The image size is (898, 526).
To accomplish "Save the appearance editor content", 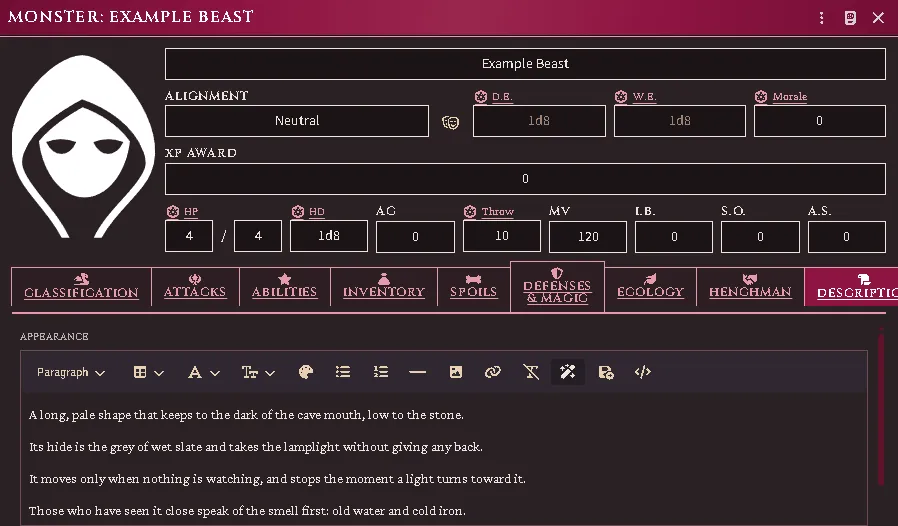I will (x=606, y=372).
